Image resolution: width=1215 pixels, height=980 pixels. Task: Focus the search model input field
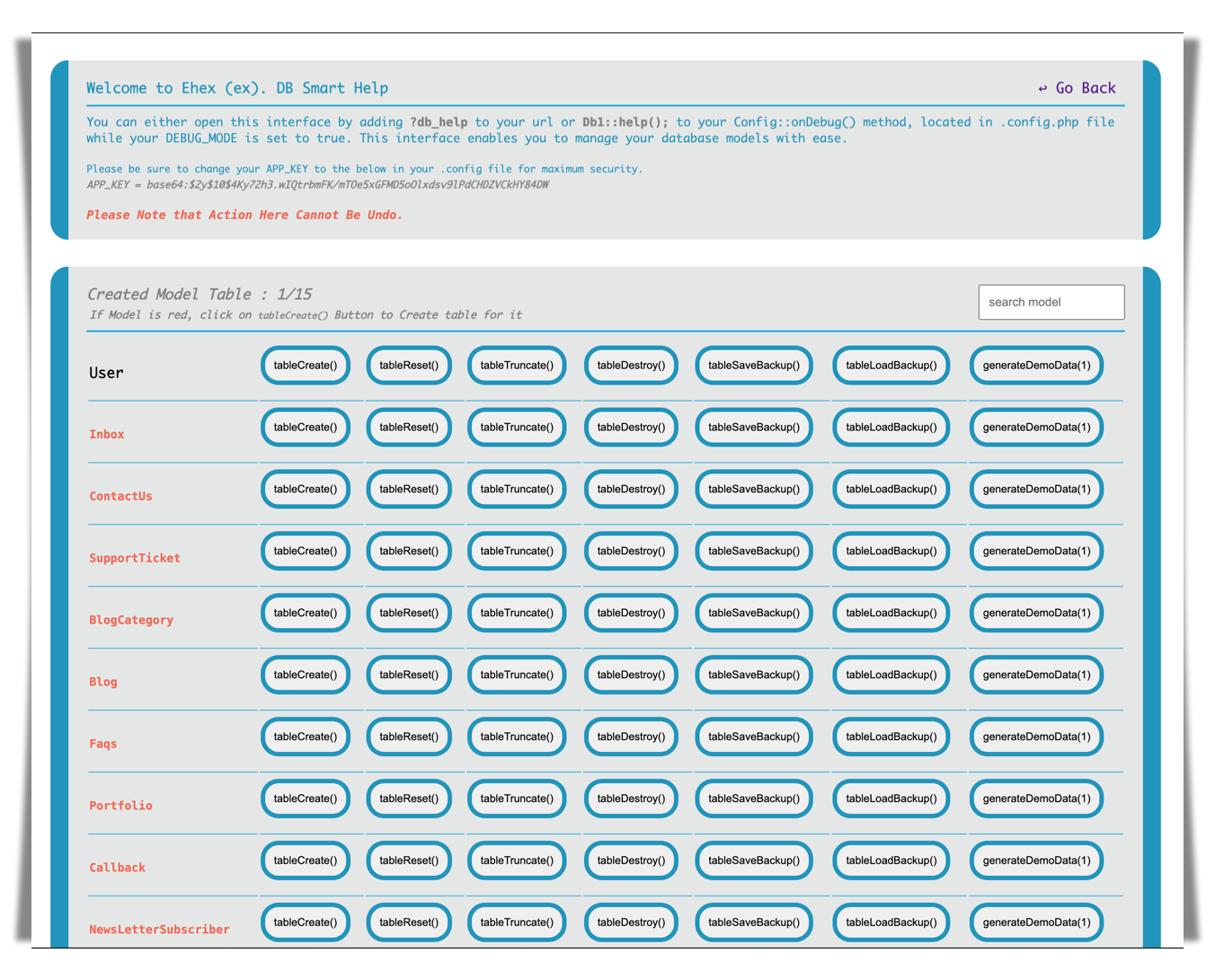coord(1051,302)
